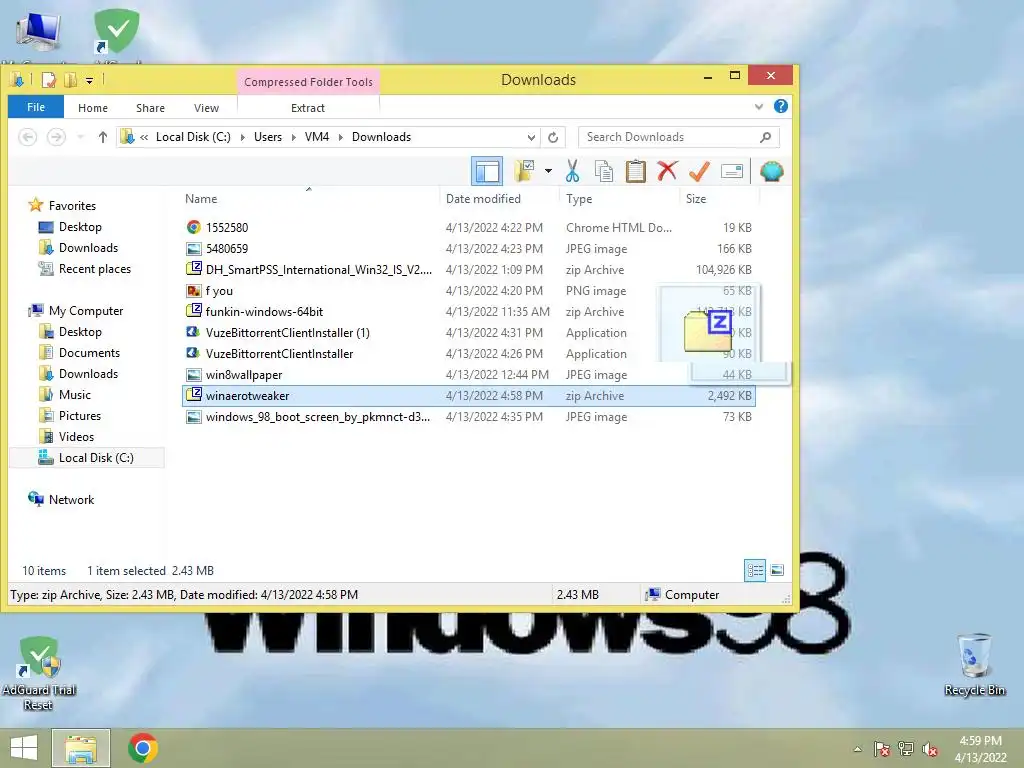1024x768 pixels.
Task: Click Users in the address path
Action: click(268, 136)
